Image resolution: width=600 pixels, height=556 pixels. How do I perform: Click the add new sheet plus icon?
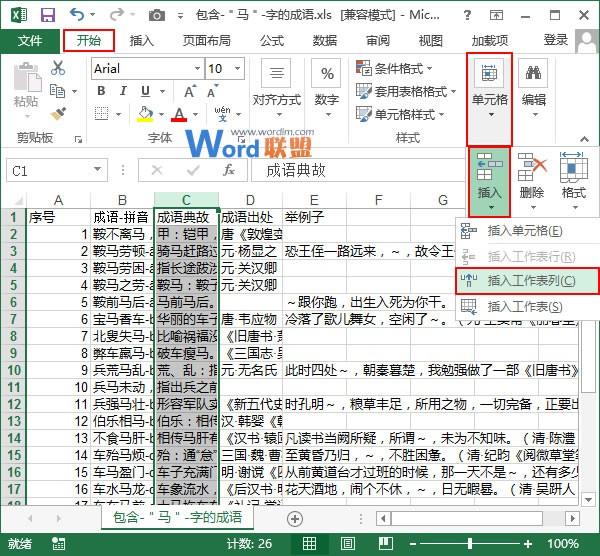[x=295, y=519]
